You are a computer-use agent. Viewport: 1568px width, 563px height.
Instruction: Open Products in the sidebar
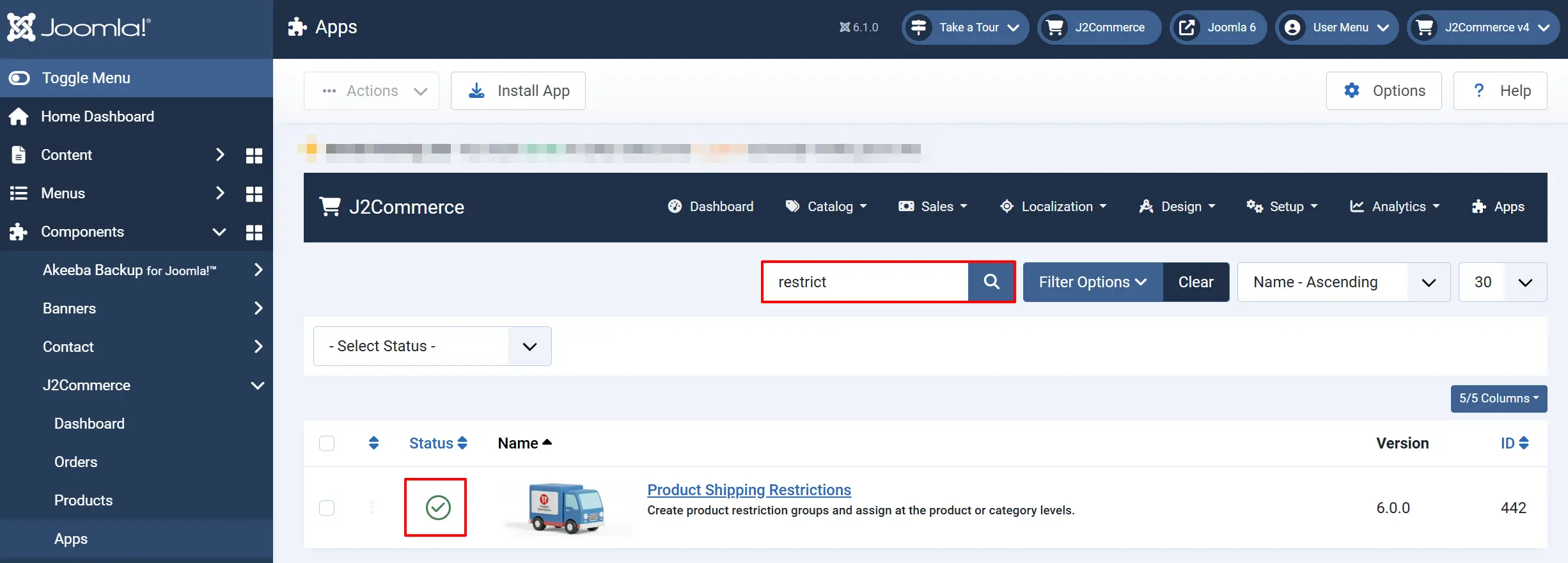tap(84, 500)
